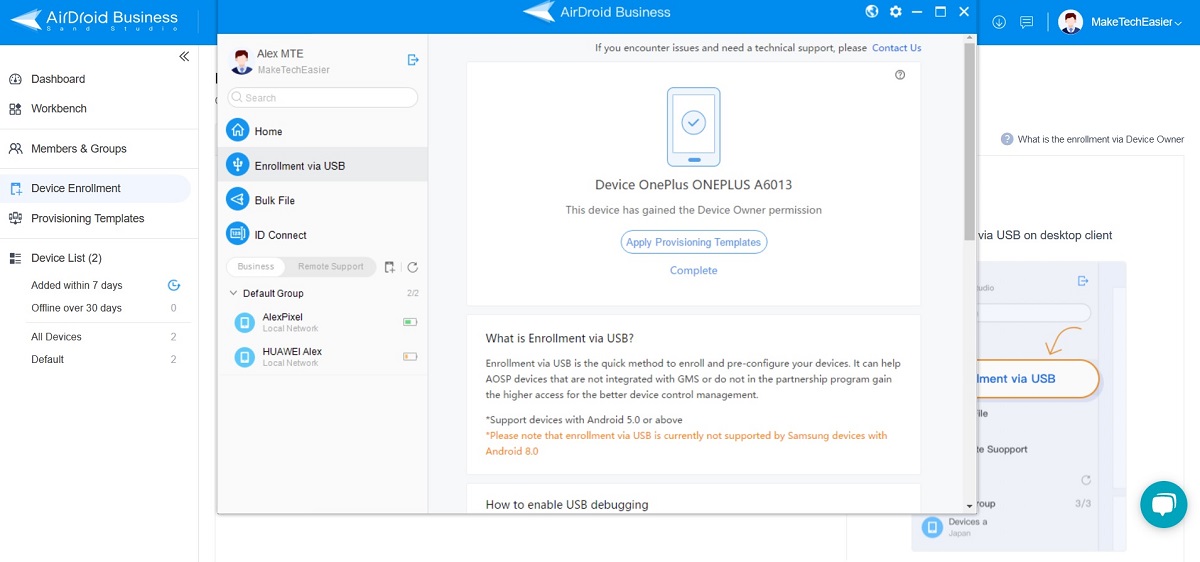Switch to Business device tab

[x=256, y=267]
